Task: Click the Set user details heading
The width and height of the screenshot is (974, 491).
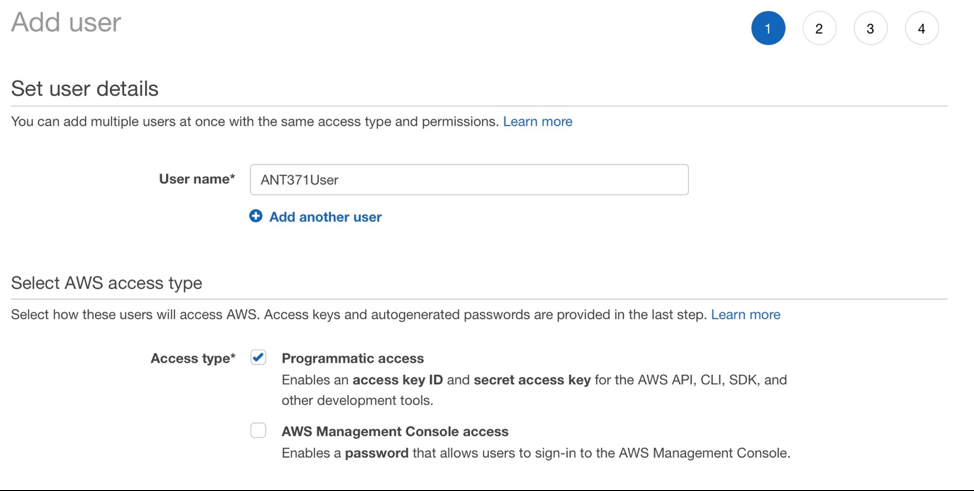Action: click(x=84, y=89)
